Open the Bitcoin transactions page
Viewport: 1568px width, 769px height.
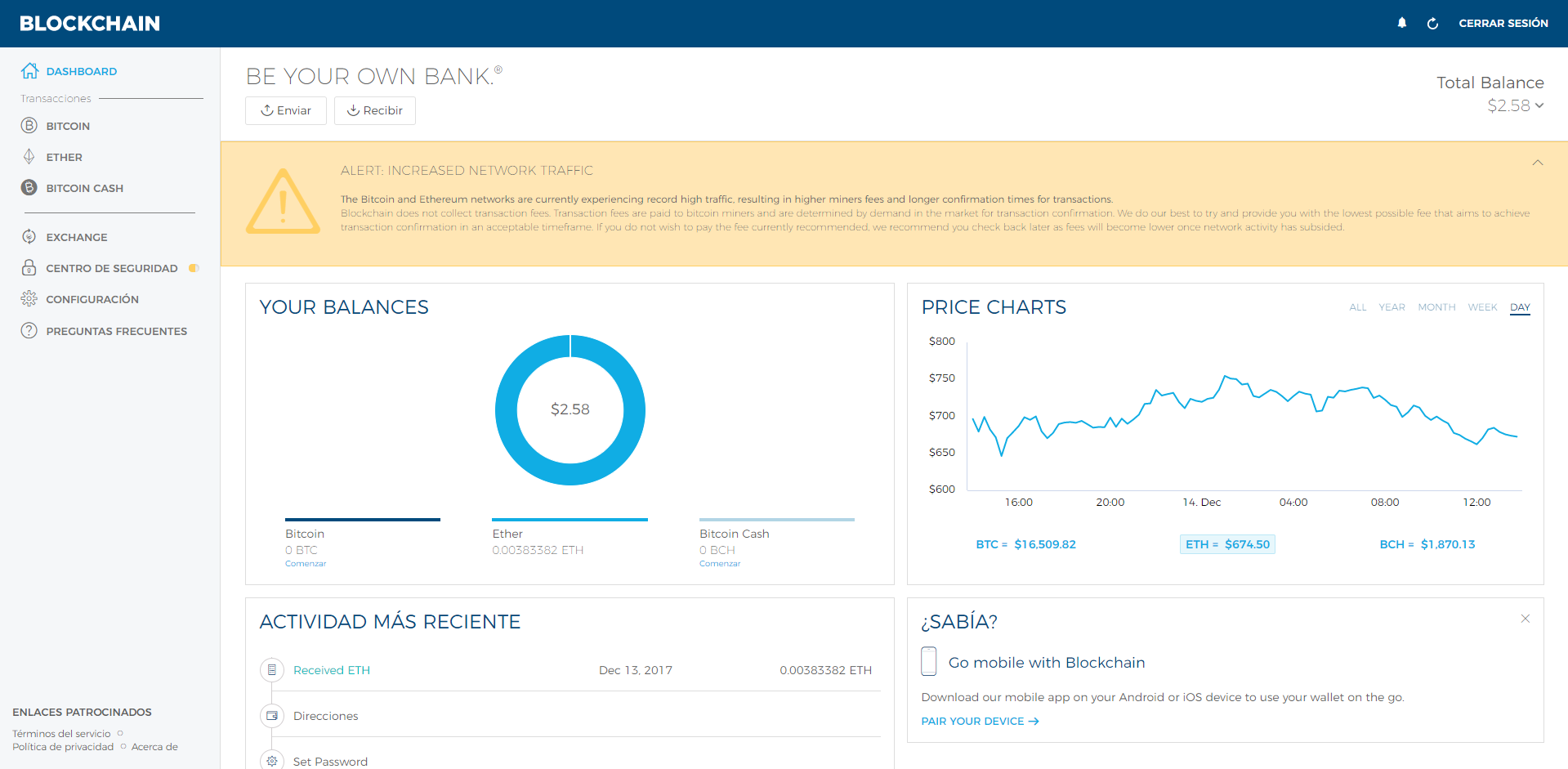(x=68, y=126)
